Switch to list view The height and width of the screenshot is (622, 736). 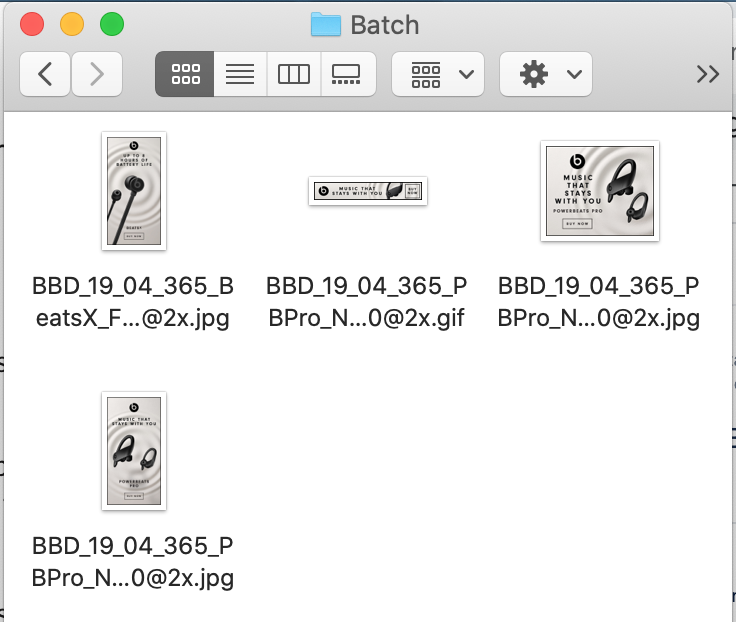coord(239,74)
